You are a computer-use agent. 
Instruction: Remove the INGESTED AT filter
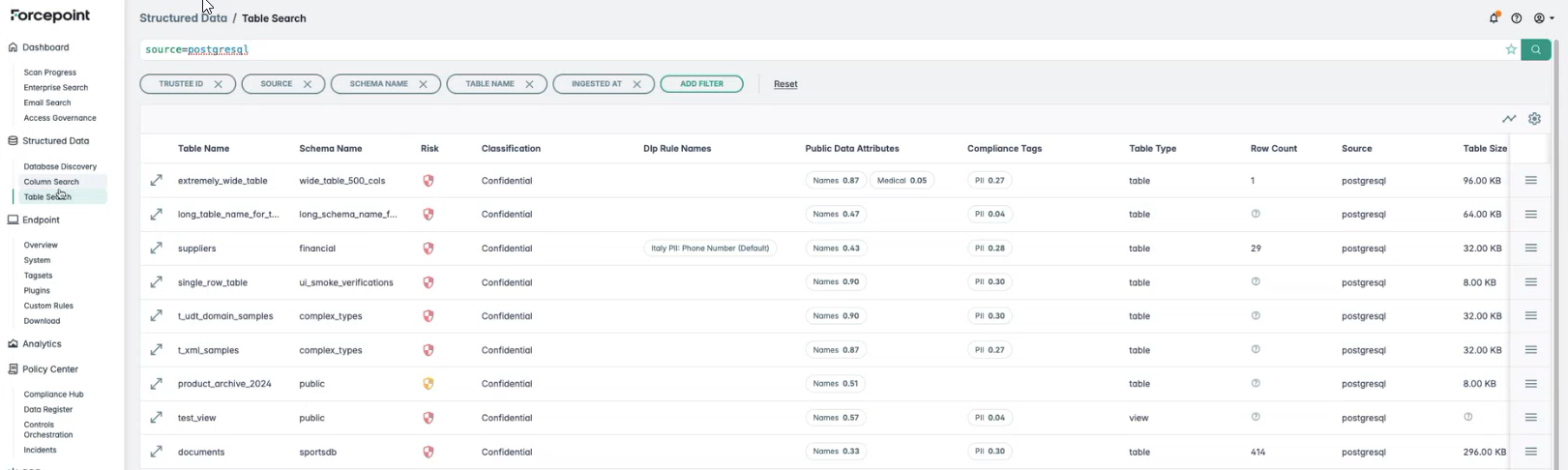(x=636, y=84)
